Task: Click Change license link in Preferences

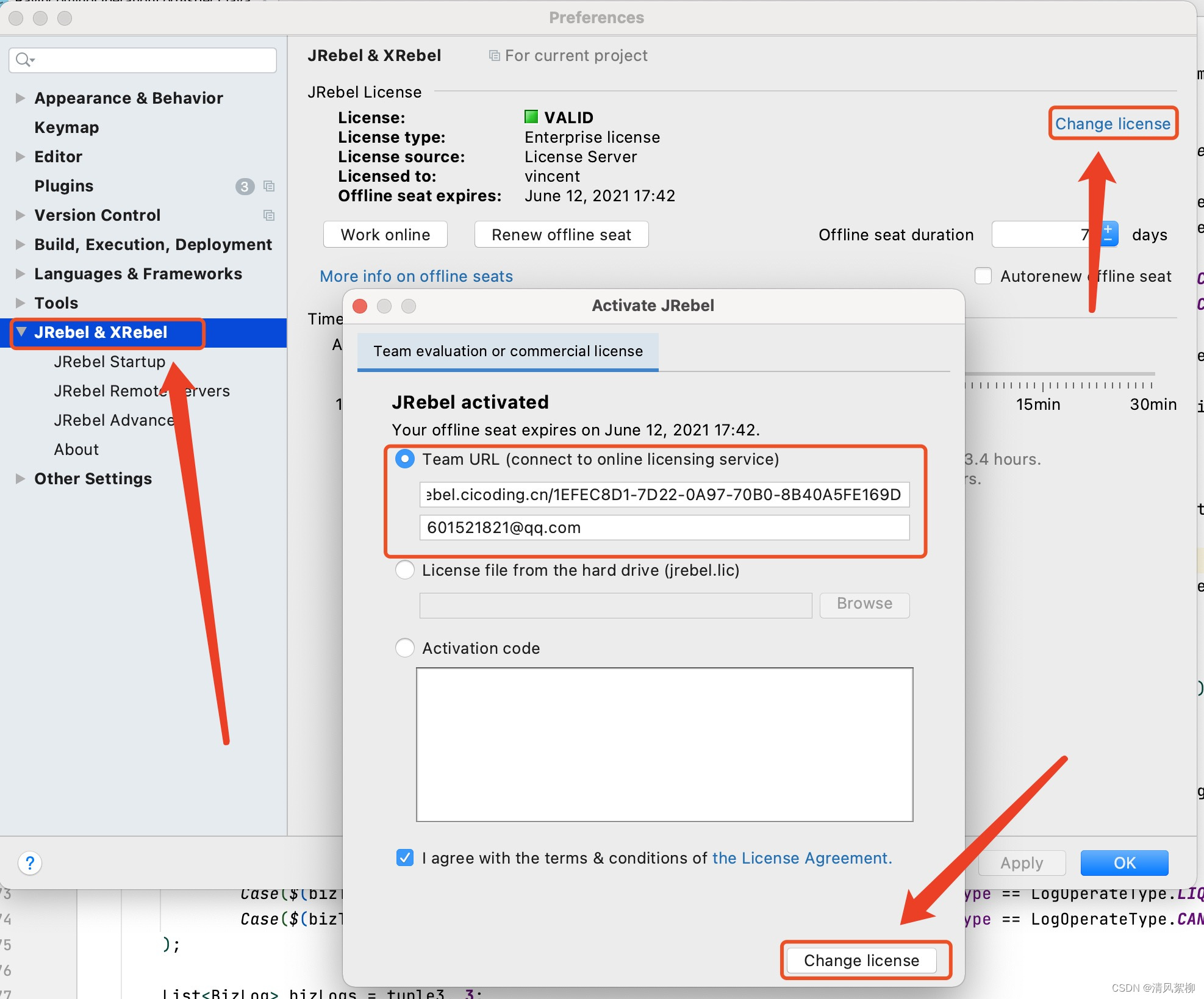Action: [1113, 124]
